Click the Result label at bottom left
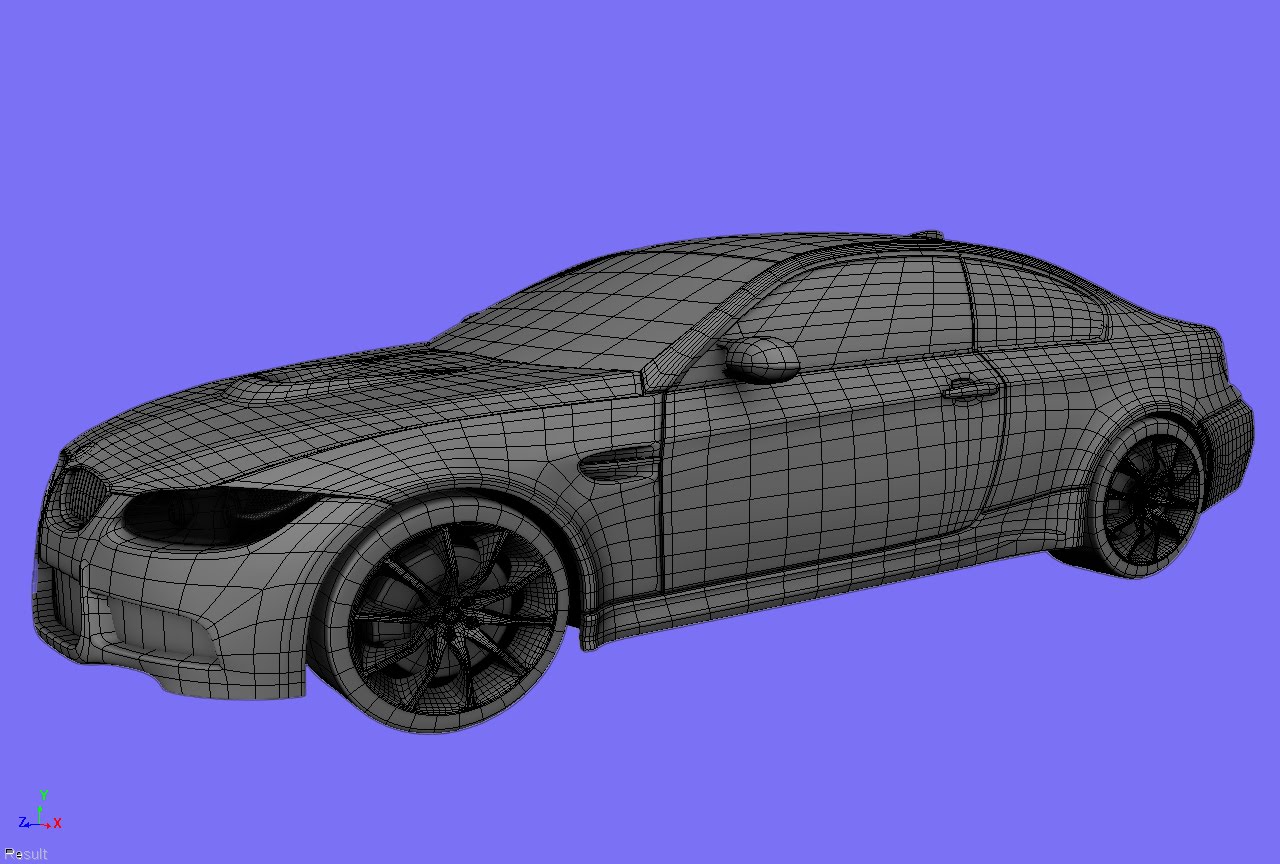The height and width of the screenshot is (864, 1280). (x=24, y=853)
